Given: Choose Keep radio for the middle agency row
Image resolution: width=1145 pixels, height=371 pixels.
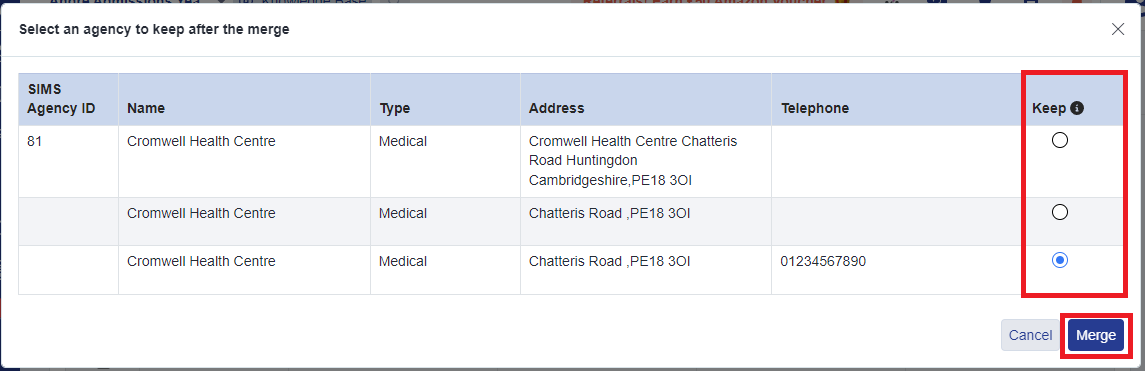Looking at the screenshot, I should (x=1060, y=213).
